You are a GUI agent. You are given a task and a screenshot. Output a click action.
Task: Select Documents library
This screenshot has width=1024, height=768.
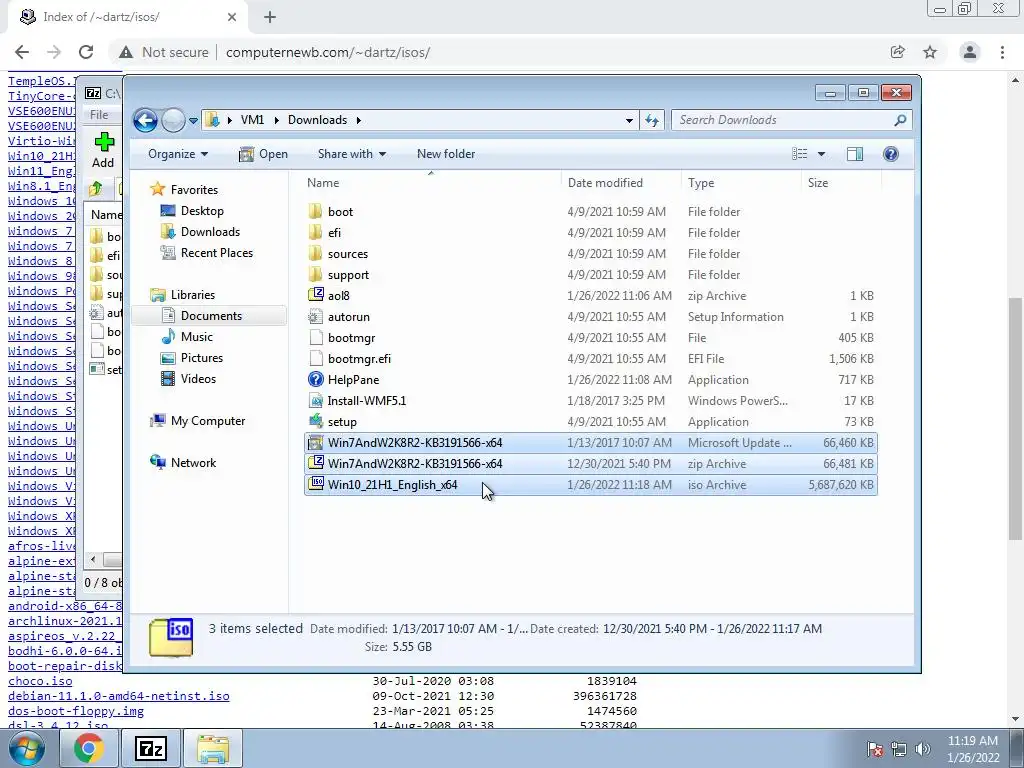211,316
